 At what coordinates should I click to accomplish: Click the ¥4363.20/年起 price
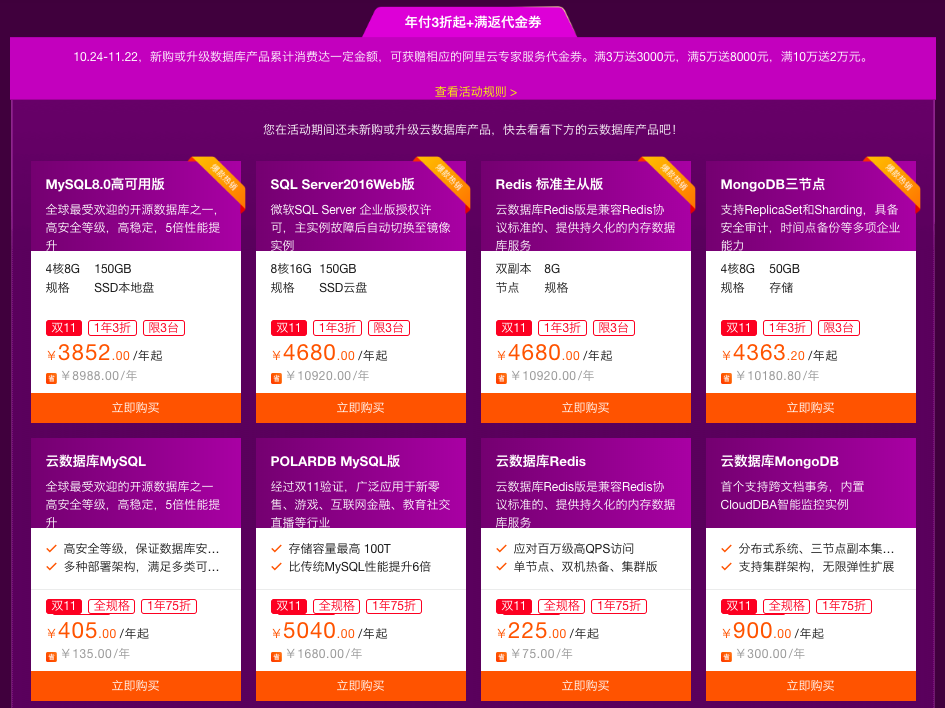point(779,353)
